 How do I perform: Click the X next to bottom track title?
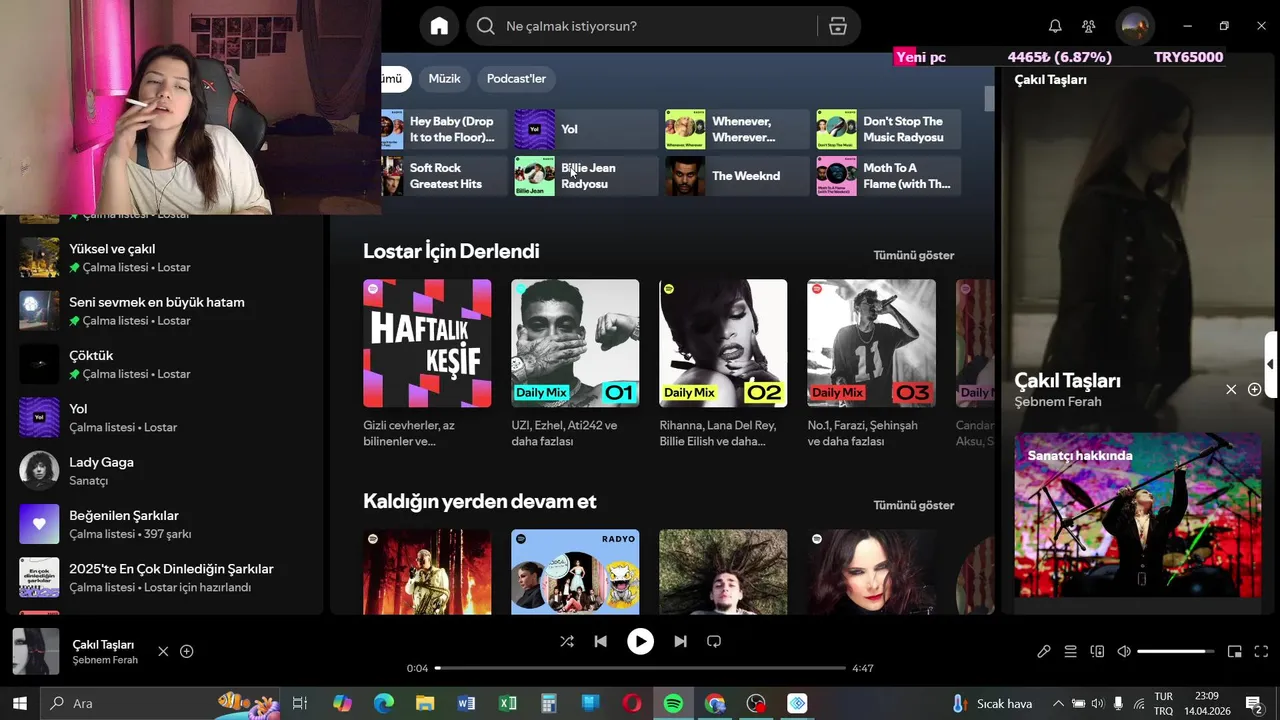(163, 651)
